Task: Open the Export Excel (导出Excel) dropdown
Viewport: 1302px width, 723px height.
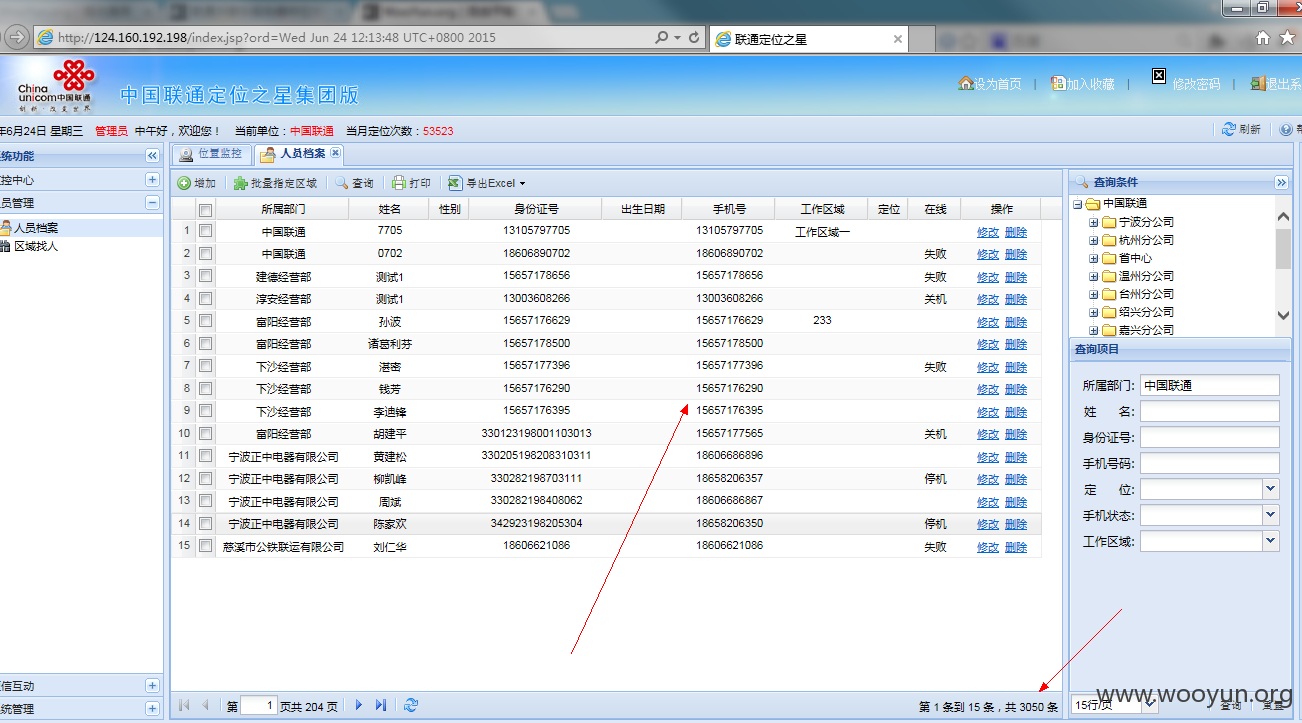Action: pyautogui.click(x=487, y=184)
